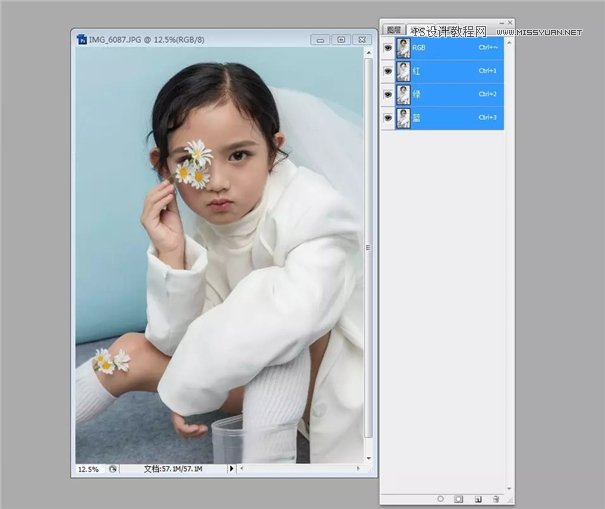This screenshot has height=509, width=605.
Task: Hide the RGB composite channel eye
Action: pyautogui.click(x=388, y=48)
